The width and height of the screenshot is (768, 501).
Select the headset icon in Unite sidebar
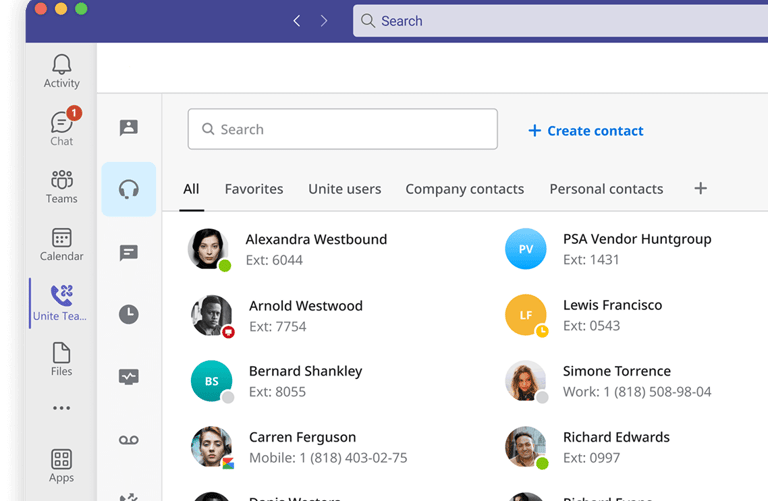click(129, 189)
